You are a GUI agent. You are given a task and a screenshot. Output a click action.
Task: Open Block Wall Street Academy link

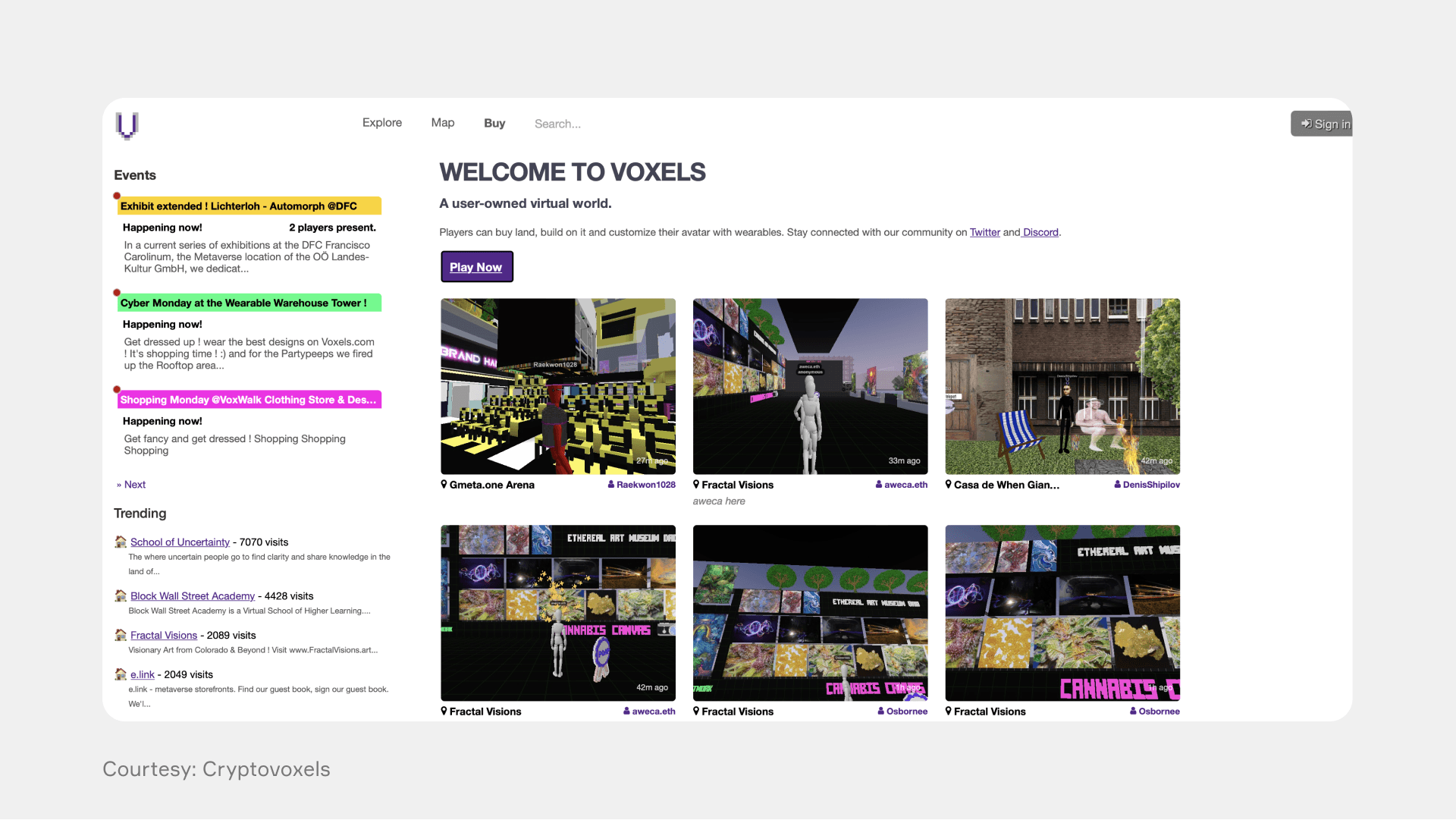193,596
